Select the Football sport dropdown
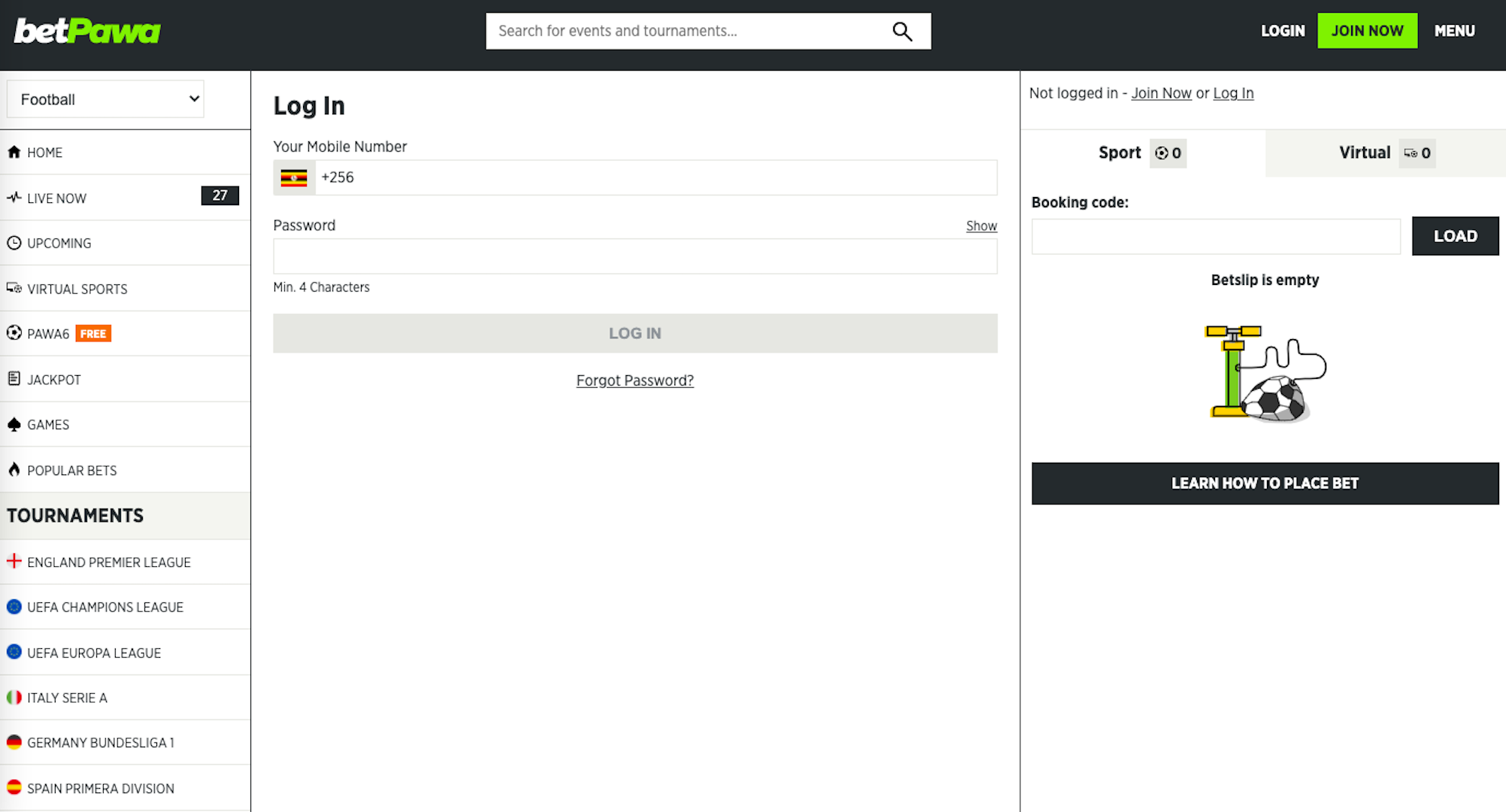This screenshot has width=1506, height=812. point(105,99)
